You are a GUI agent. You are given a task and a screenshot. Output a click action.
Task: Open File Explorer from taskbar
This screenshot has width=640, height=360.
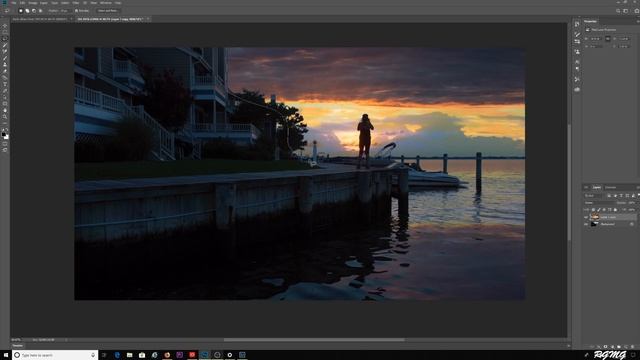(129, 355)
